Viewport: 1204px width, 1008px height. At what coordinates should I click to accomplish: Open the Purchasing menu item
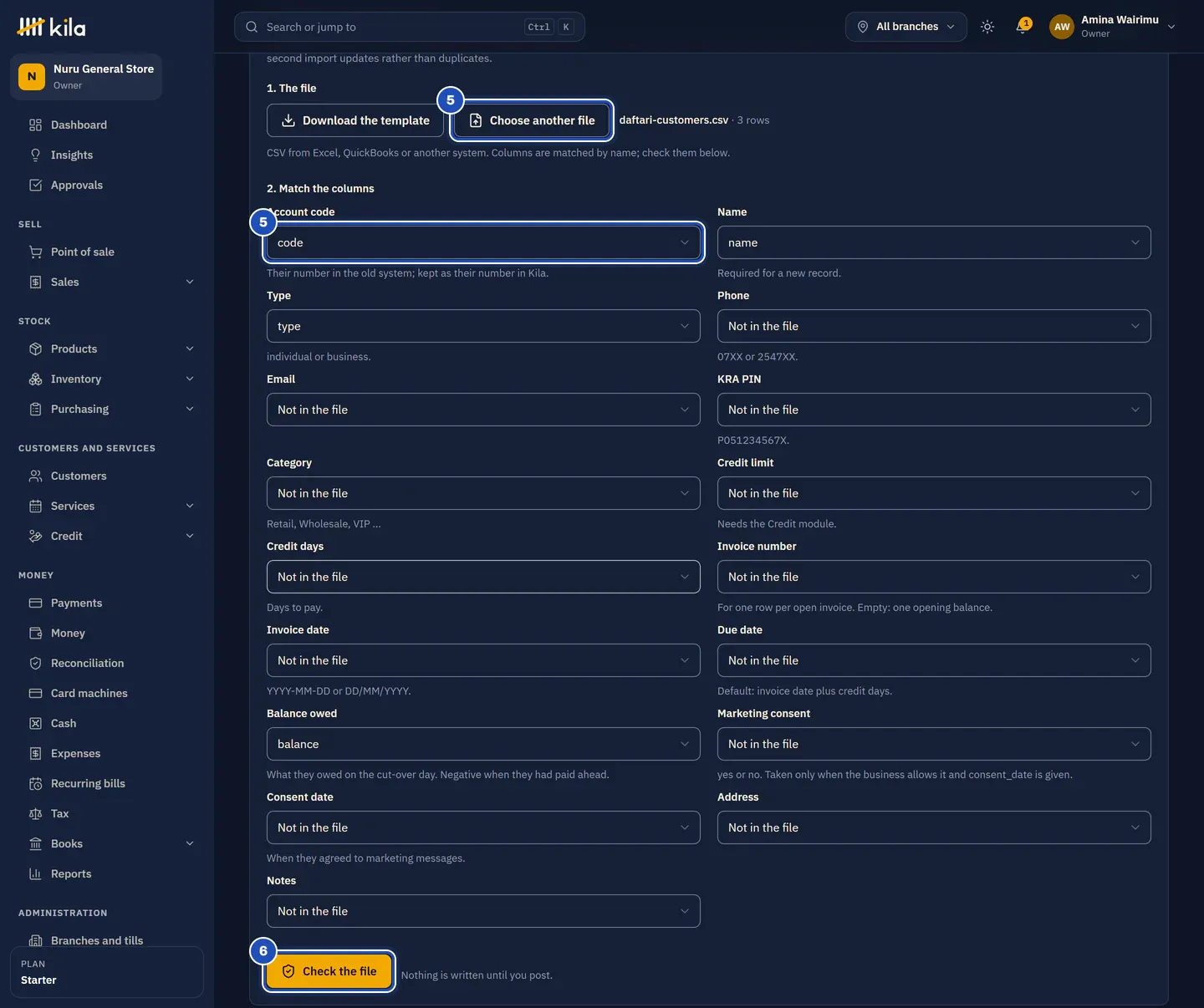coord(112,410)
